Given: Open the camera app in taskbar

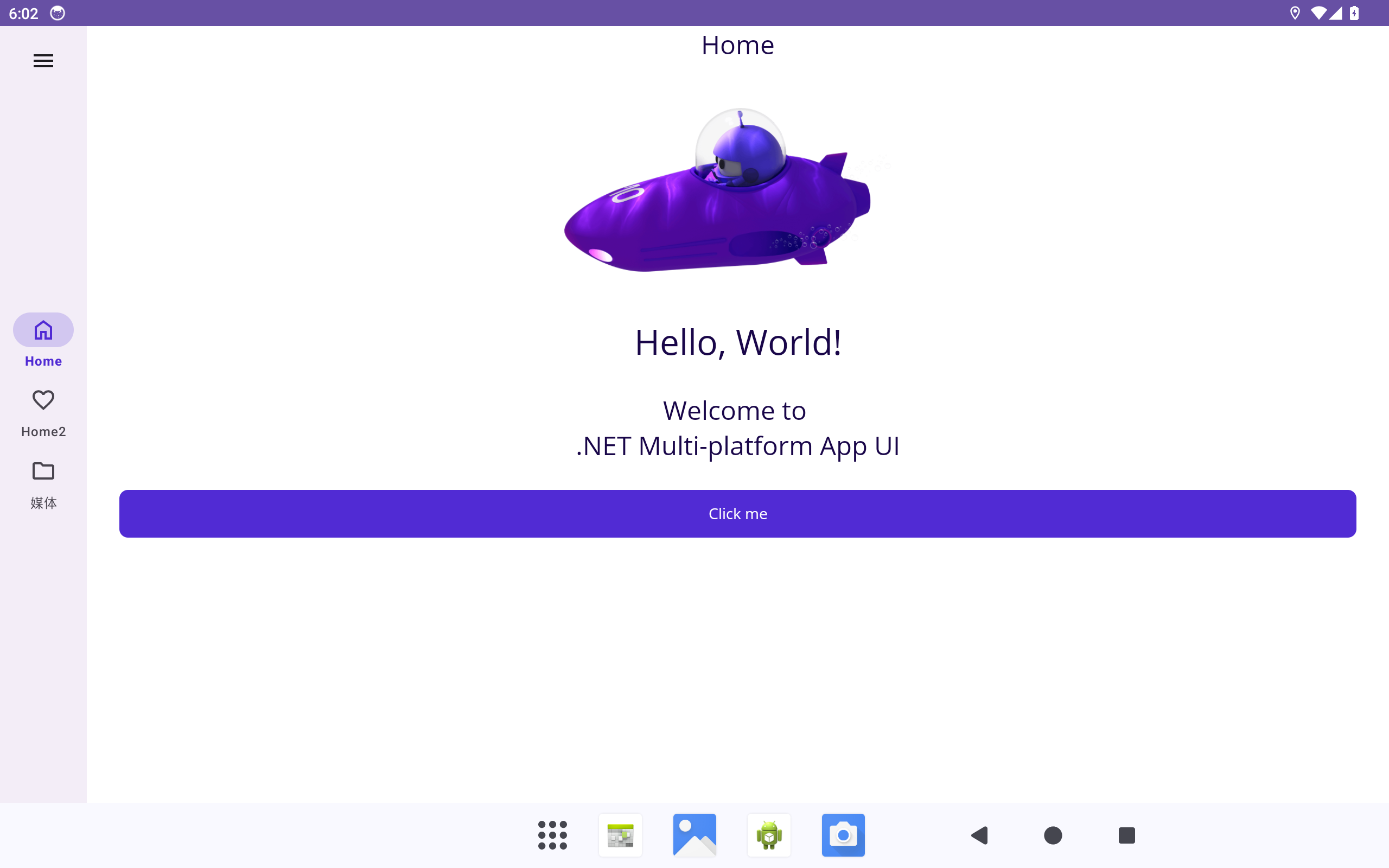Looking at the screenshot, I should point(843,835).
